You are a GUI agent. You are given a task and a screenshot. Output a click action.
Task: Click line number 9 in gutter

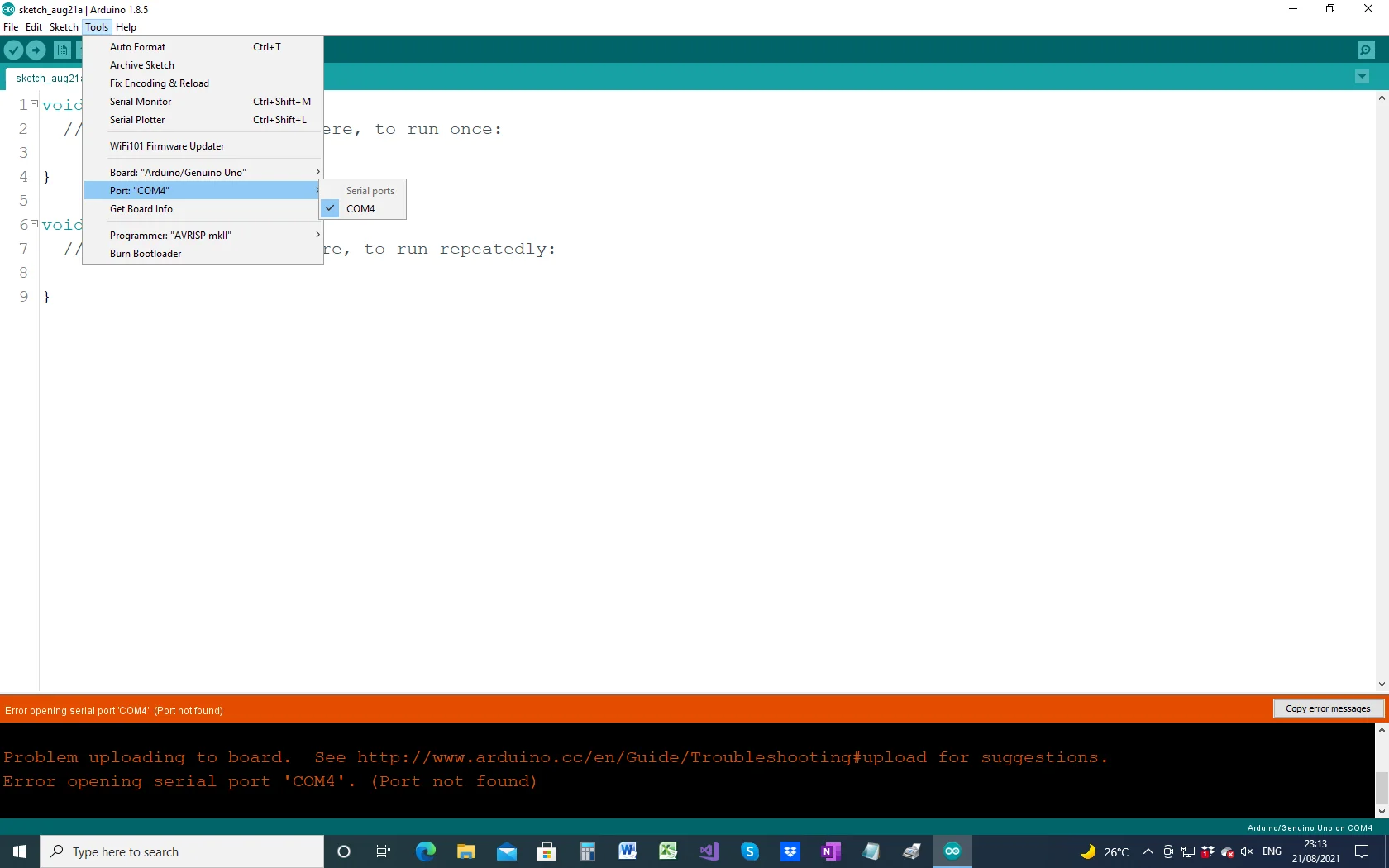coord(23,296)
